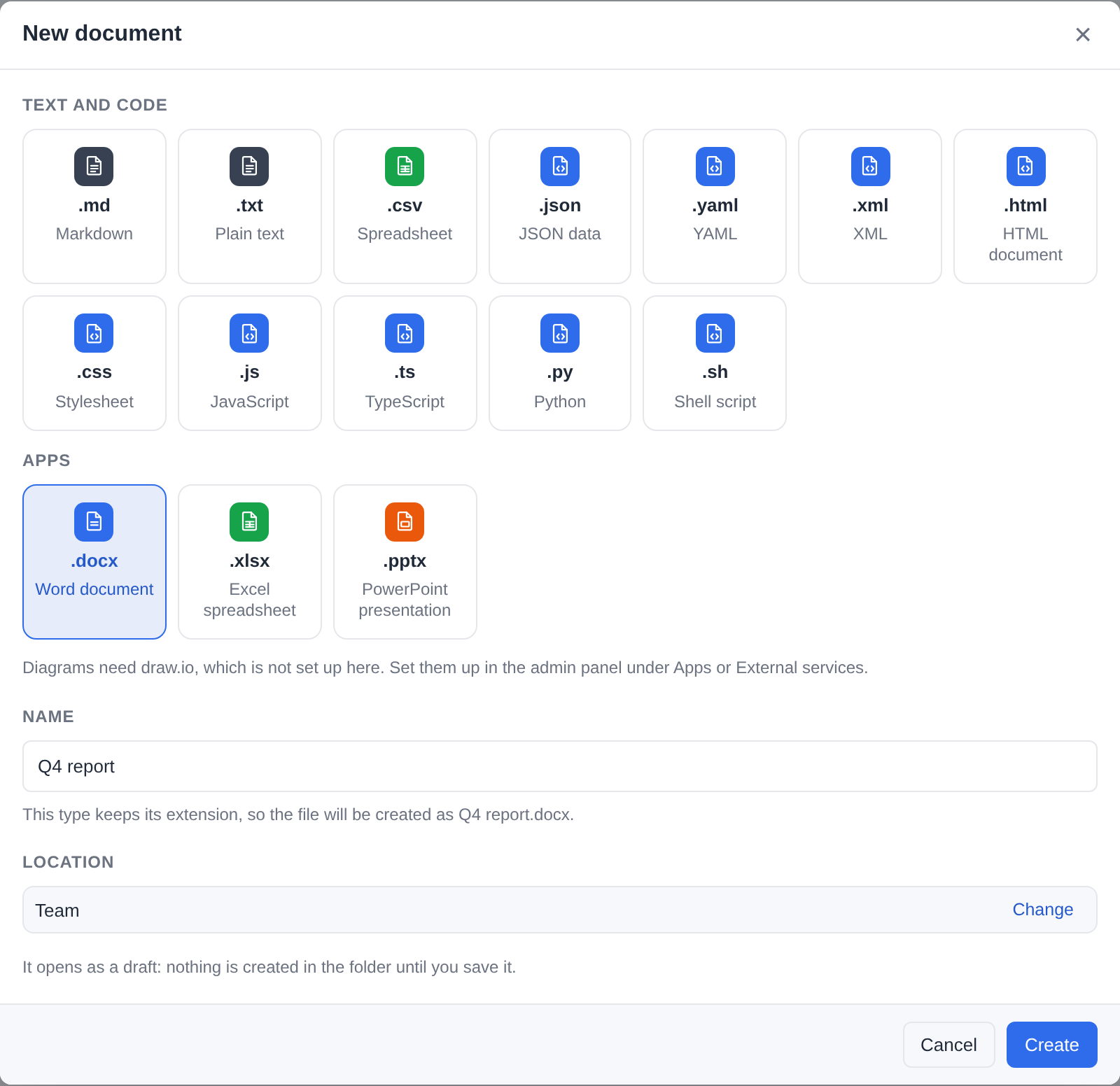Screen dimensions: 1120x1086
Task: Select the .ts TypeScript icon
Action: tap(405, 333)
